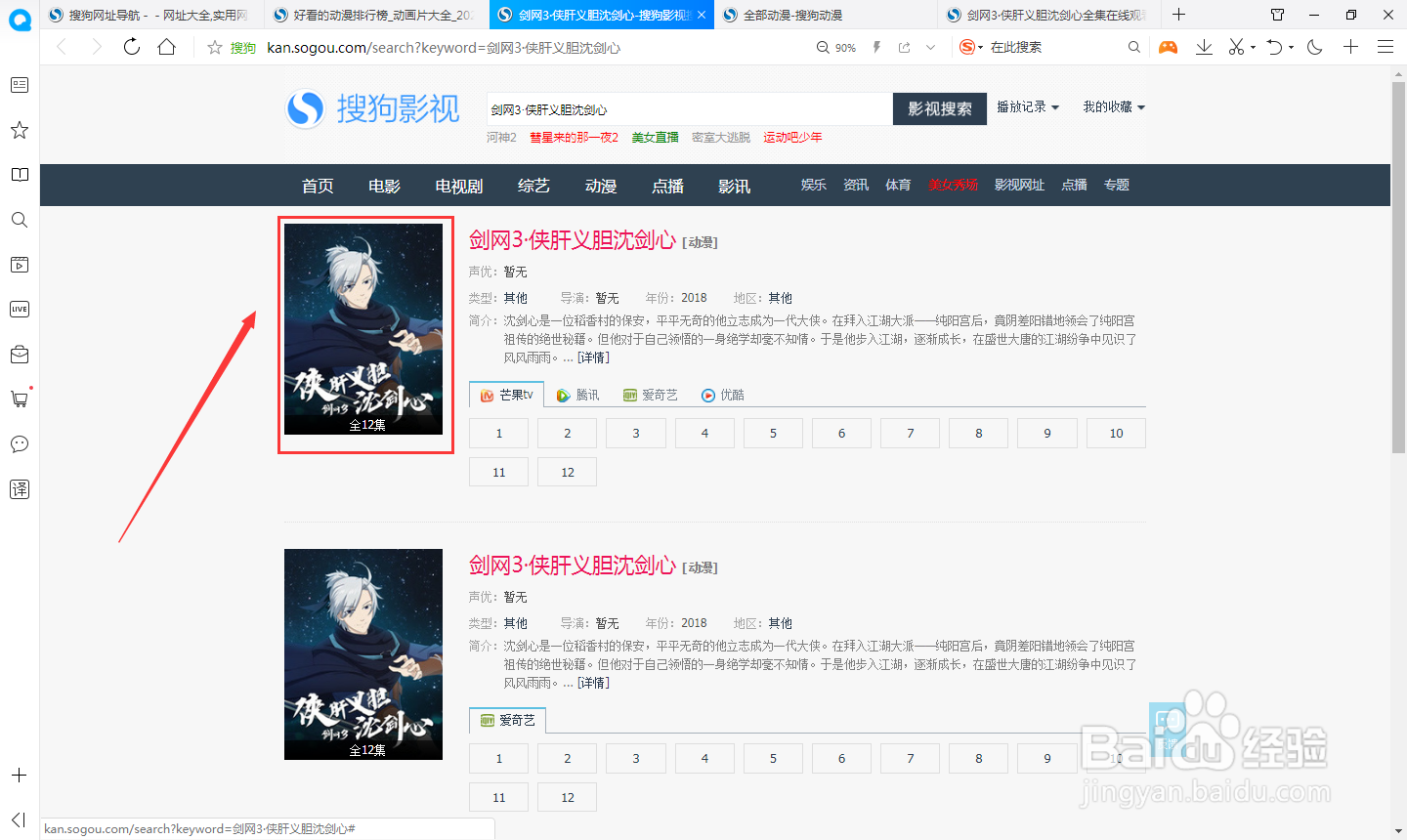Open the downloads toolbar icon
Screen dimensions: 1407x840
[1204, 47]
